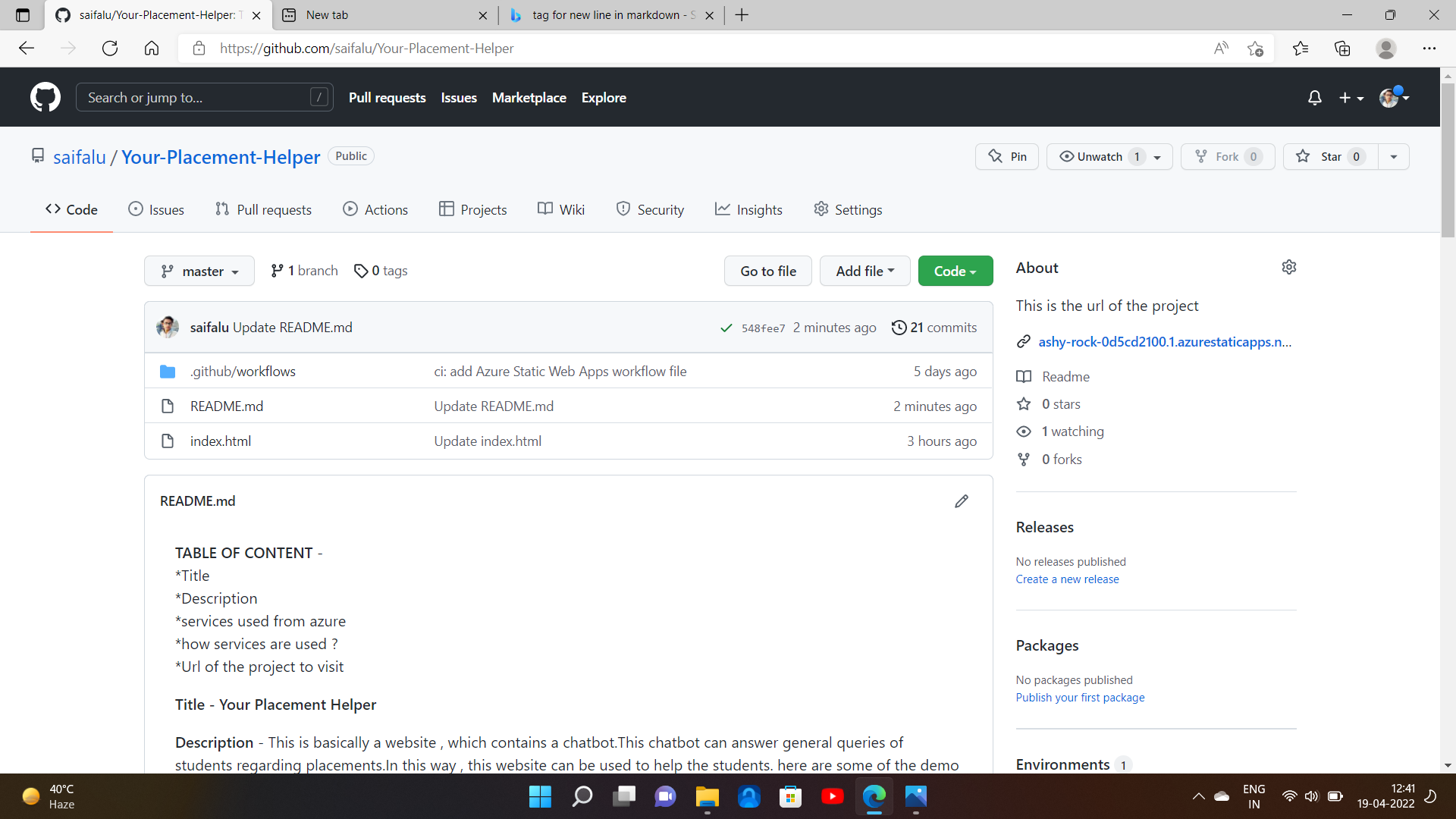Click the search or jump to field

tap(203, 97)
